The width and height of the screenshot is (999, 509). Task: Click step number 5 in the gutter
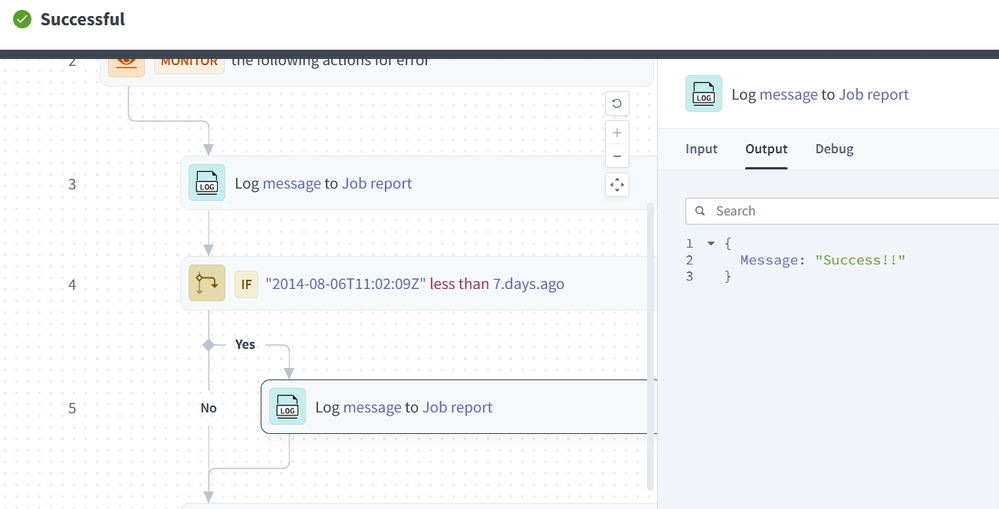(x=72, y=408)
